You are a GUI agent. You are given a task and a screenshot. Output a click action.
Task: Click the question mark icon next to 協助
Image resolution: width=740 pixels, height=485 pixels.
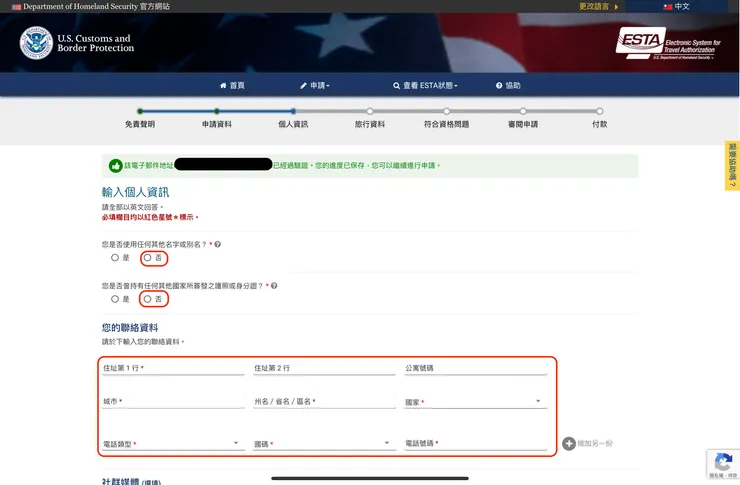tap(499, 85)
